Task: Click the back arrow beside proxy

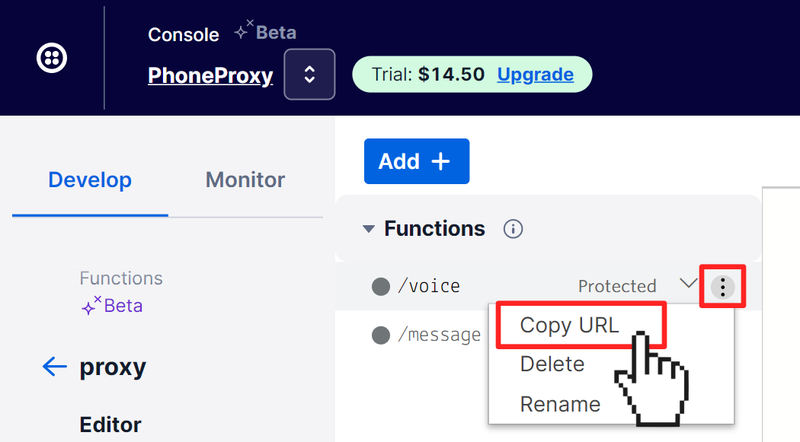Action: click(x=54, y=367)
